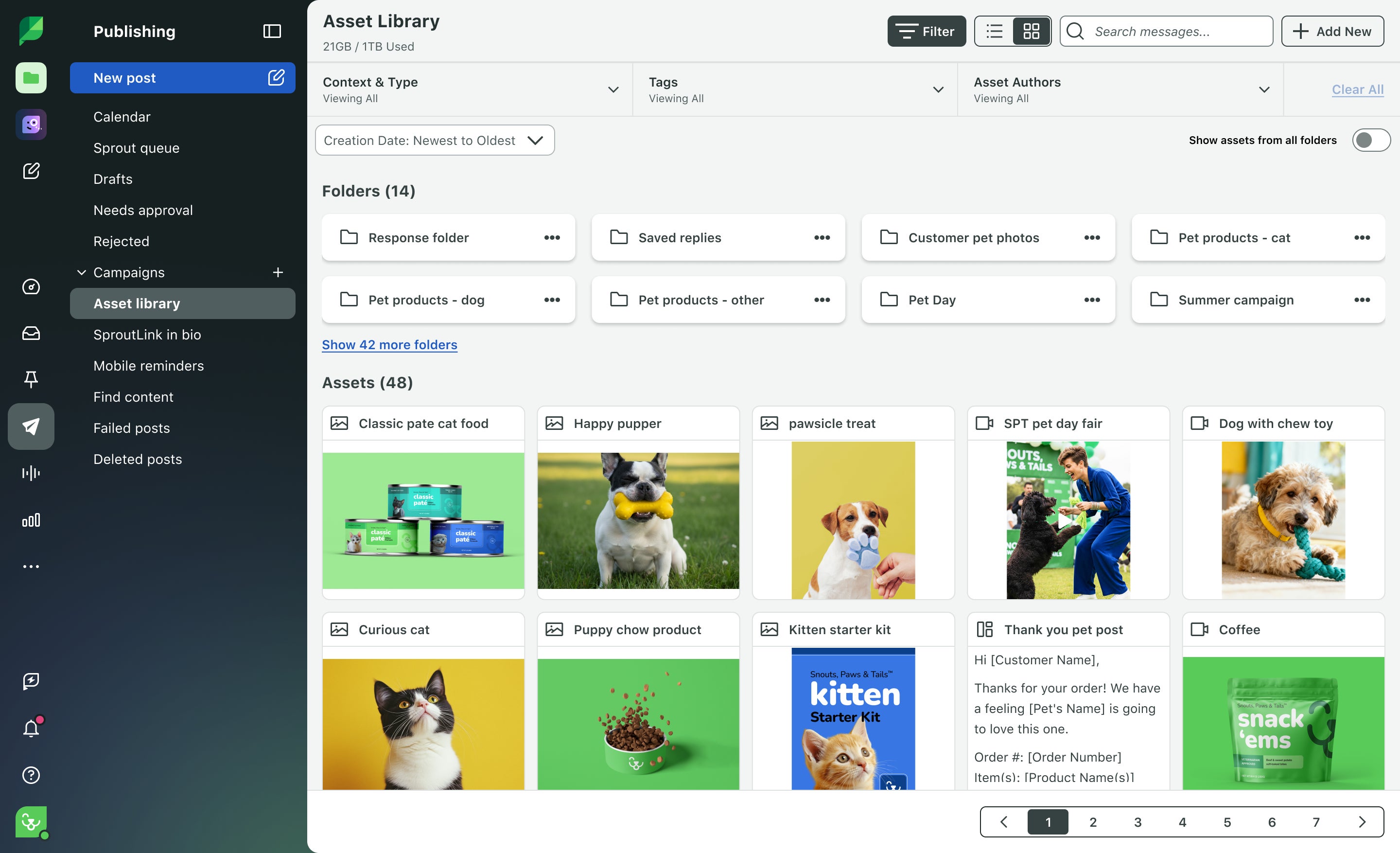The height and width of the screenshot is (853, 1400).
Task: Open options for Pet Day folder
Action: tap(1091, 300)
